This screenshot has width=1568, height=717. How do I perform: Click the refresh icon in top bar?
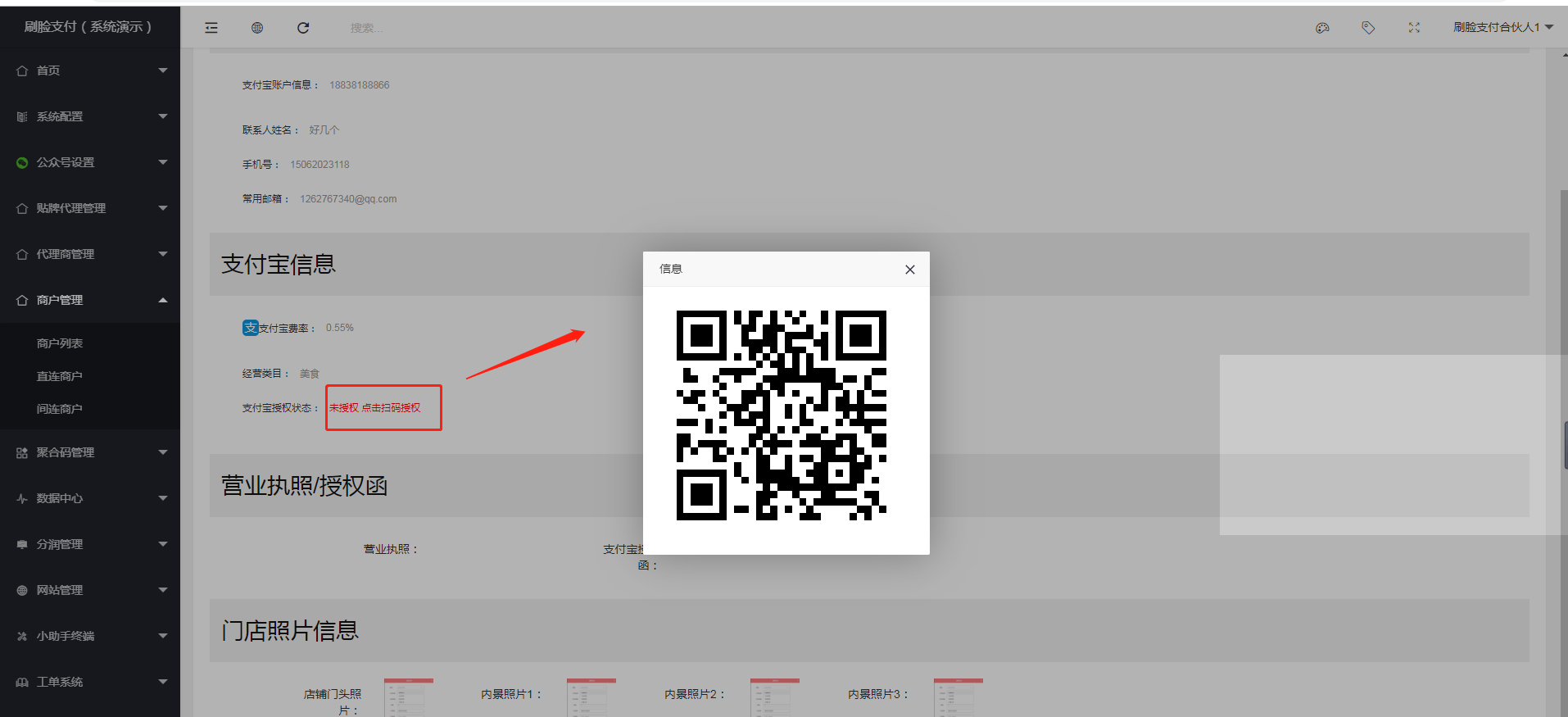[303, 28]
